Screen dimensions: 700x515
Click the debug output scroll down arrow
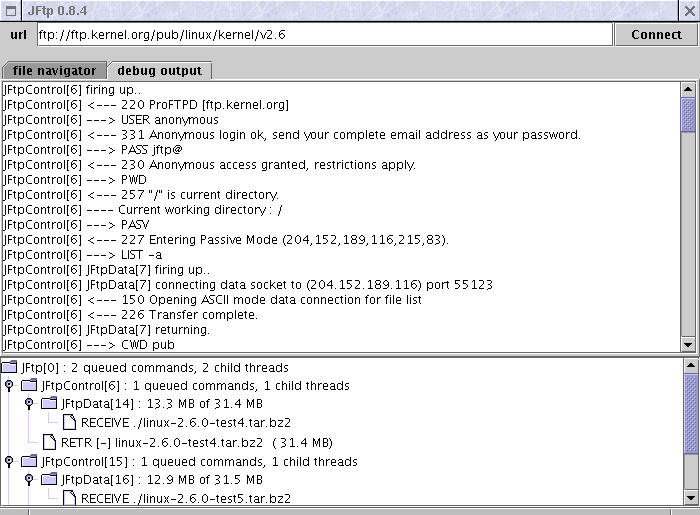point(688,344)
